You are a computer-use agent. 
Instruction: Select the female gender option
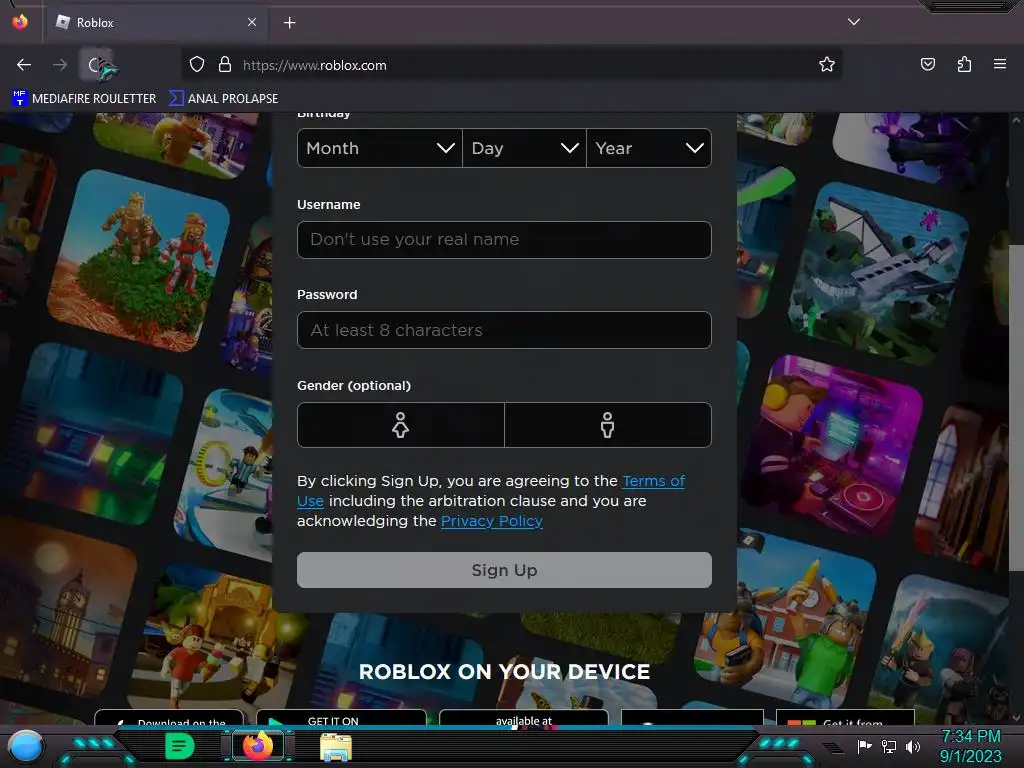400,425
